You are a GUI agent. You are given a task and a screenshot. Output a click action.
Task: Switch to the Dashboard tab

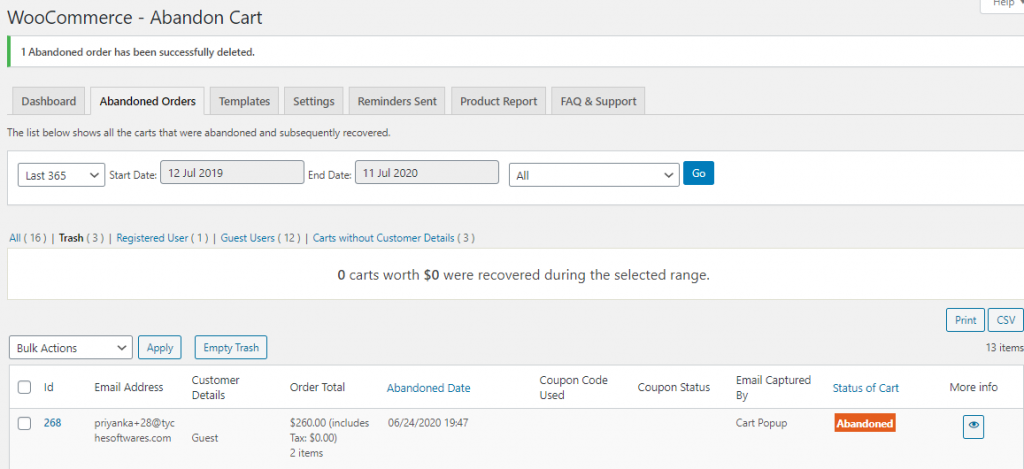click(48, 101)
